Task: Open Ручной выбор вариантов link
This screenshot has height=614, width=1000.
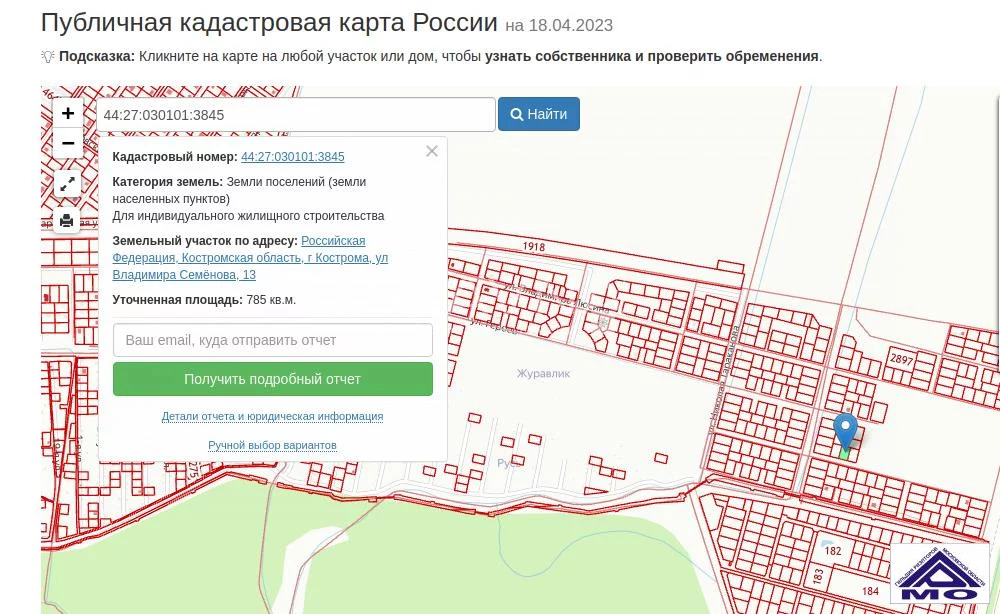Action: point(272,445)
